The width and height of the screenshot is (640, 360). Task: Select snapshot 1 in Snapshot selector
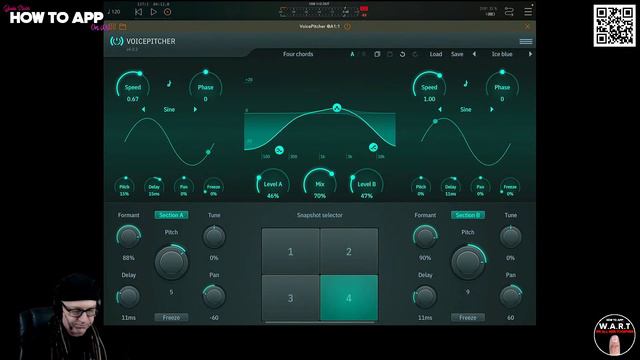point(291,251)
